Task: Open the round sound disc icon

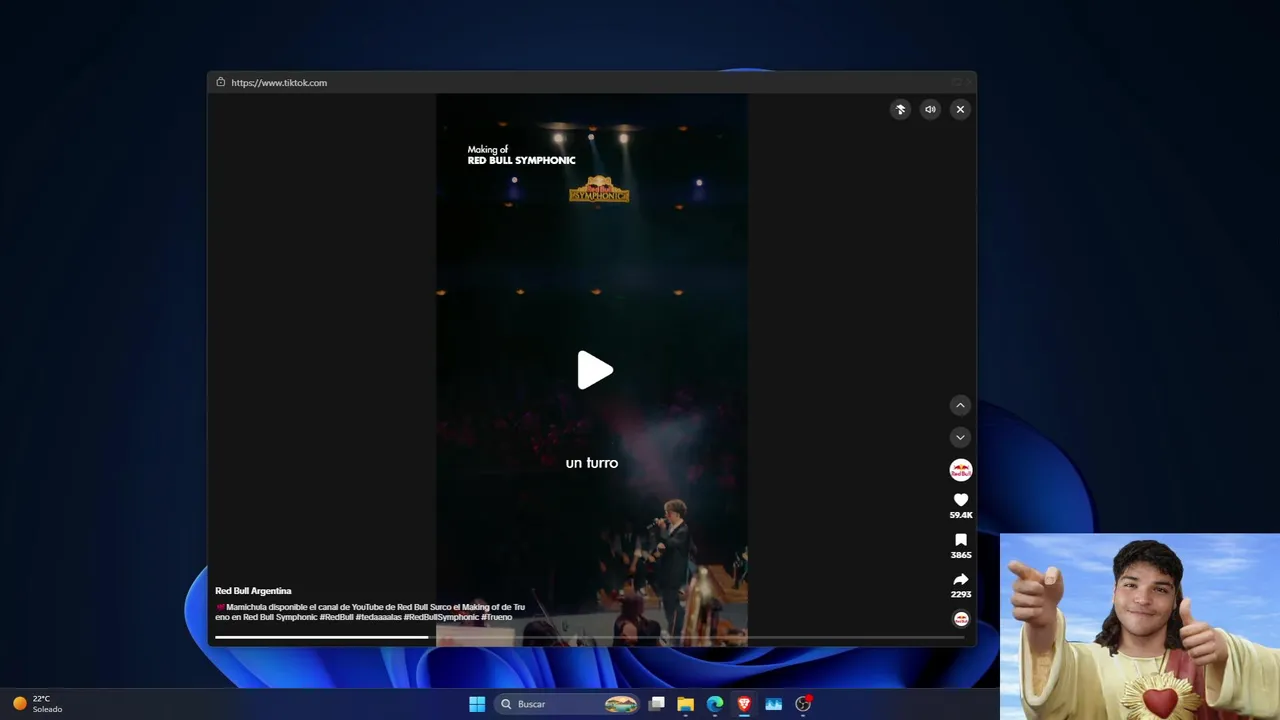Action: click(x=961, y=619)
